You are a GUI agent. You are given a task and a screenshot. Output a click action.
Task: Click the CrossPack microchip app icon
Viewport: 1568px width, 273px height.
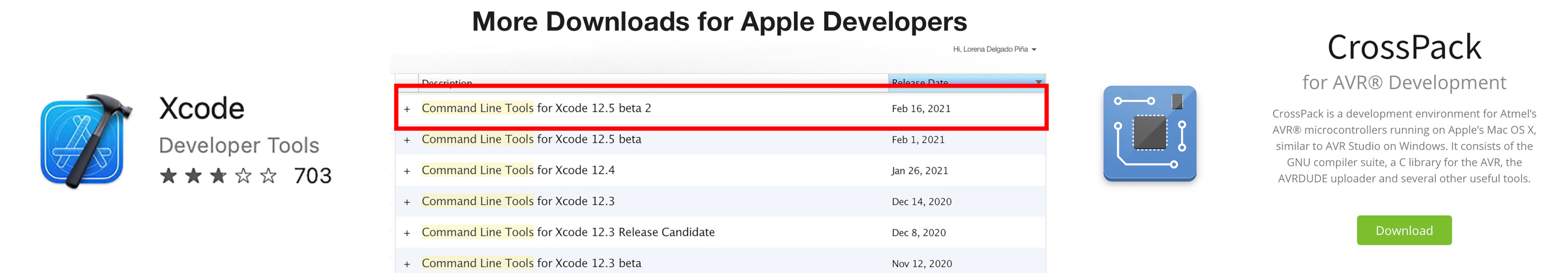click(x=1150, y=133)
